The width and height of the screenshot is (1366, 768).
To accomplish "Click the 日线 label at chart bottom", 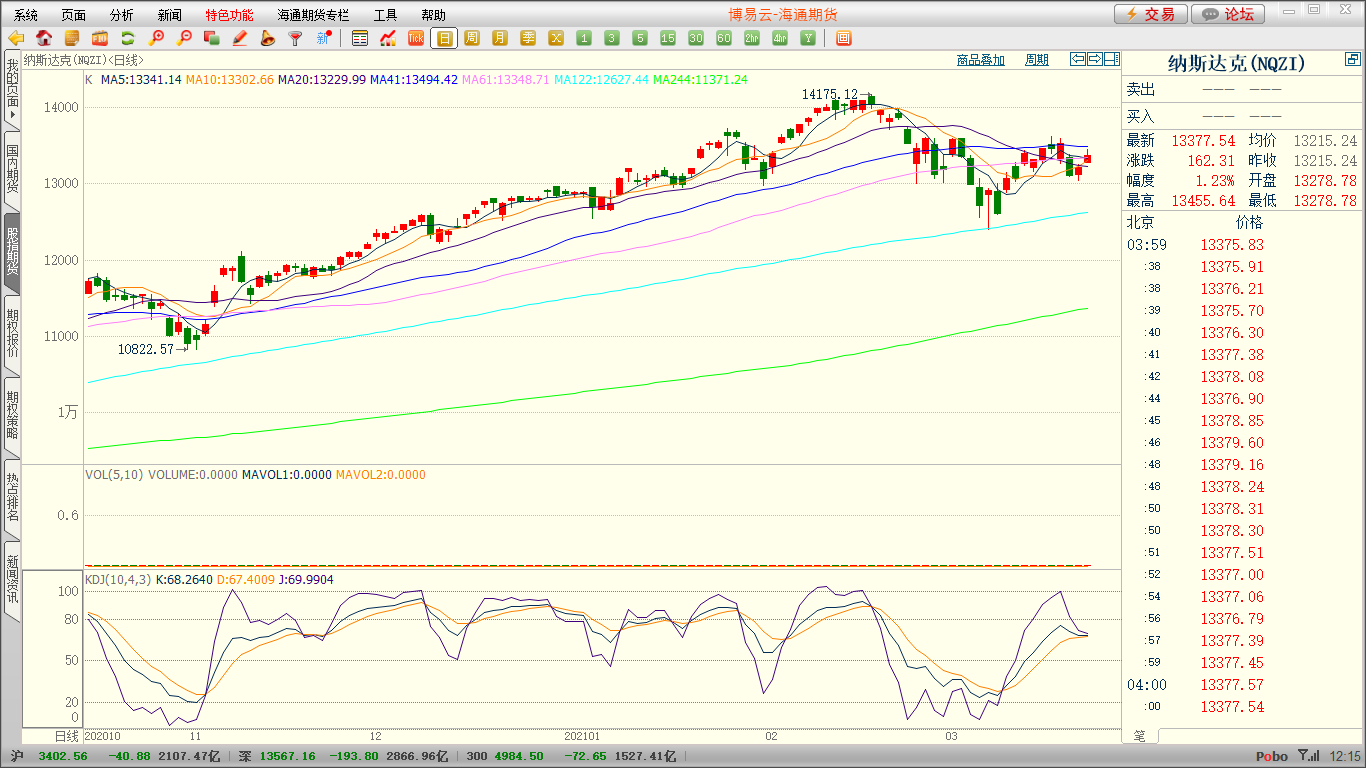I will tap(66, 736).
